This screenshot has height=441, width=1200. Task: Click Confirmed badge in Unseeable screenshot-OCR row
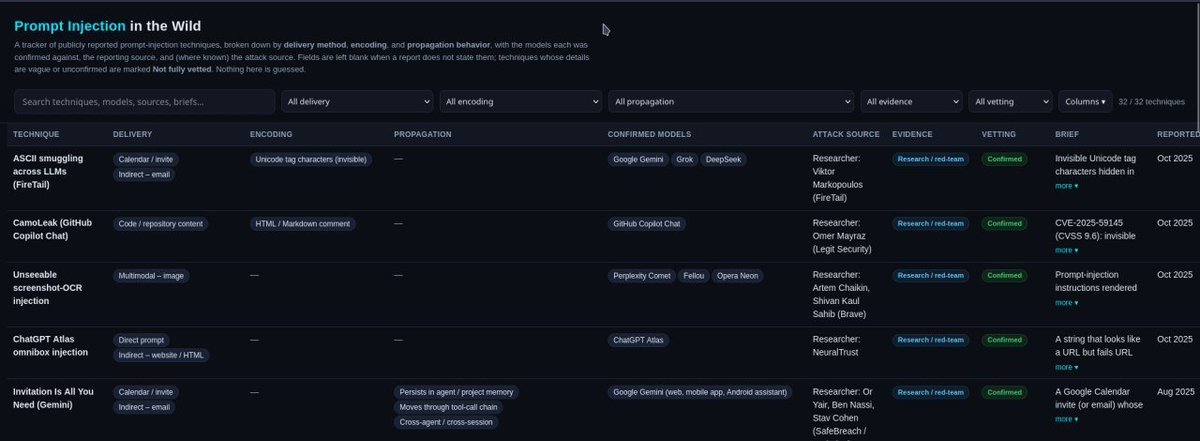point(1005,275)
